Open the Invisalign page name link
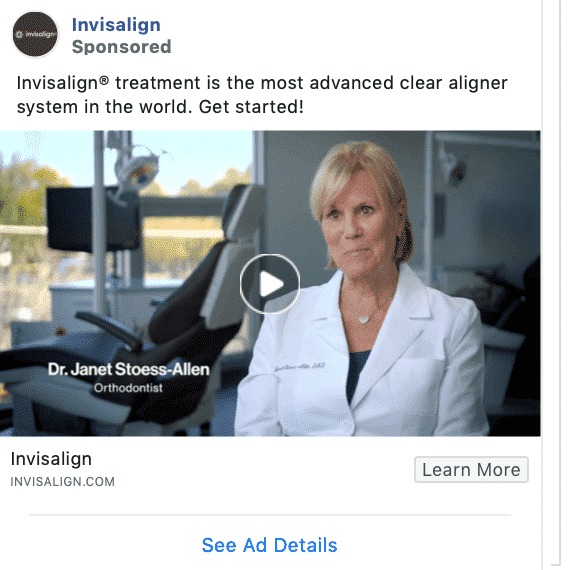Image resolution: width=570 pixels, height=570 pixels. click(116, 25)
